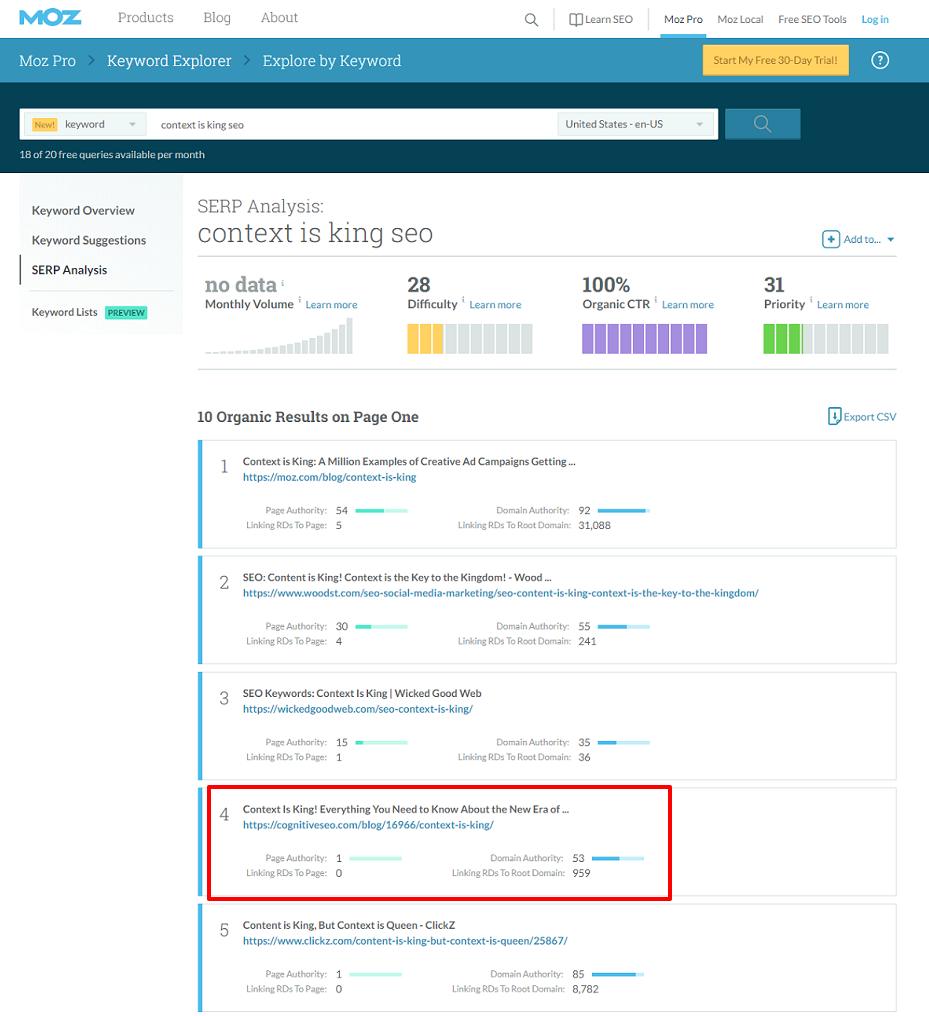Run search with the magnifier button
The image size is (929, 1016).
pos(763,124)
